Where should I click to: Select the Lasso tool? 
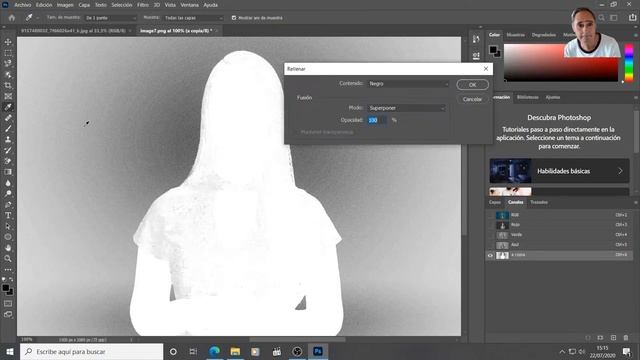coord(8,64)
